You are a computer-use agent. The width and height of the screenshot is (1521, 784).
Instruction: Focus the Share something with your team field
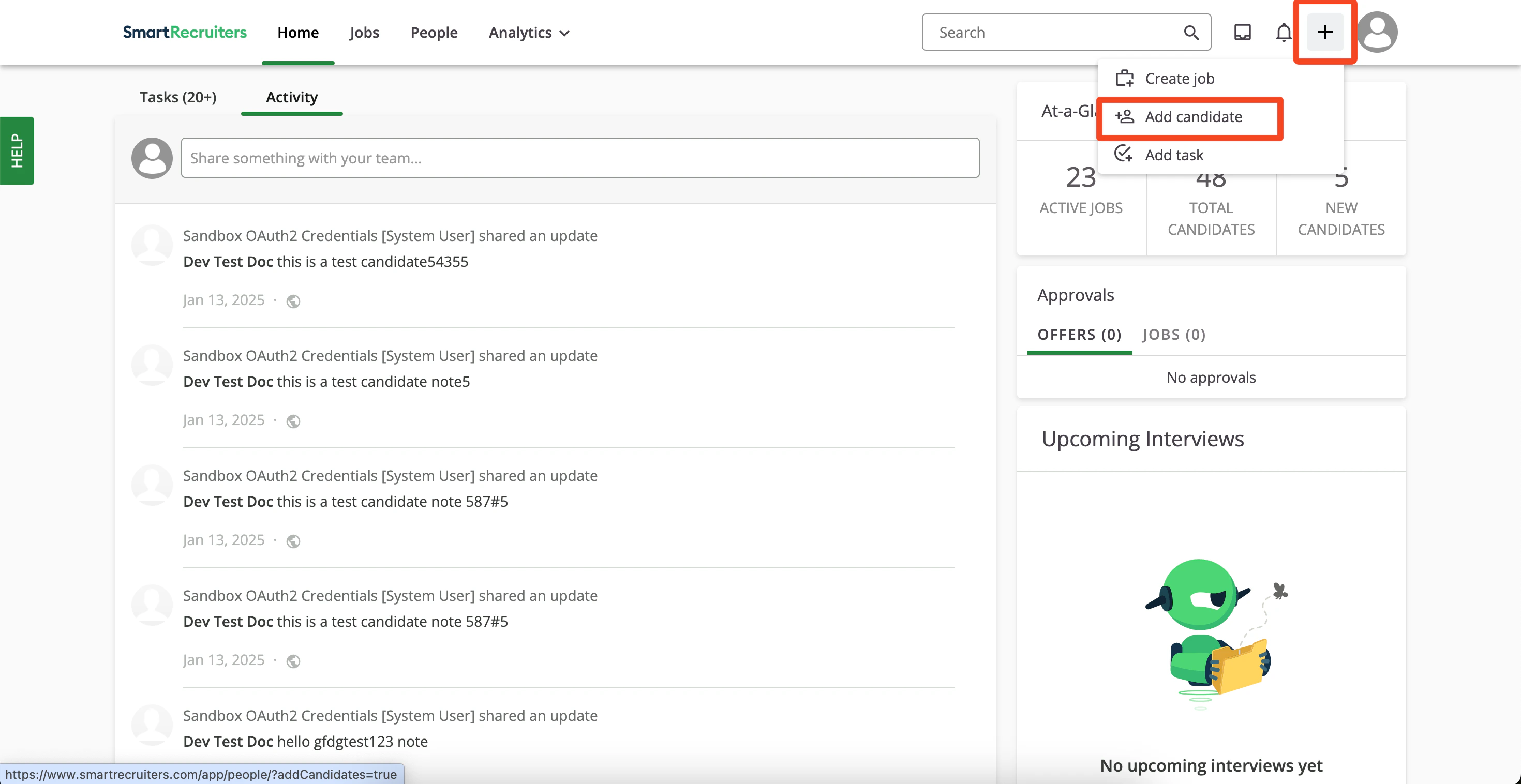(579, 158)
